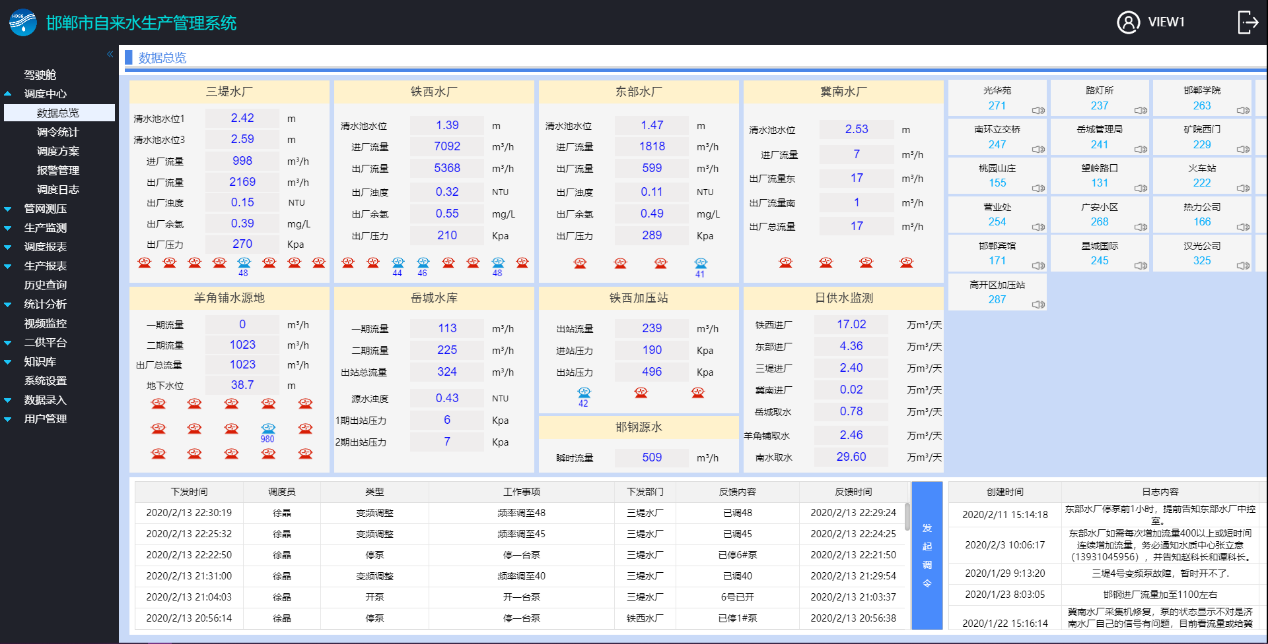Click the blue running pump labeled 980
The height and width of the screenshot is (644, 1268).
click(x=268, y=428)
